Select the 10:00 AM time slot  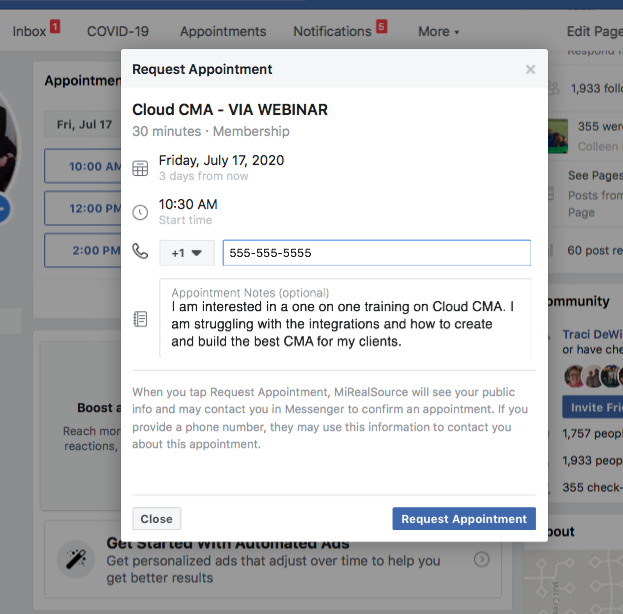coord(83,166)
